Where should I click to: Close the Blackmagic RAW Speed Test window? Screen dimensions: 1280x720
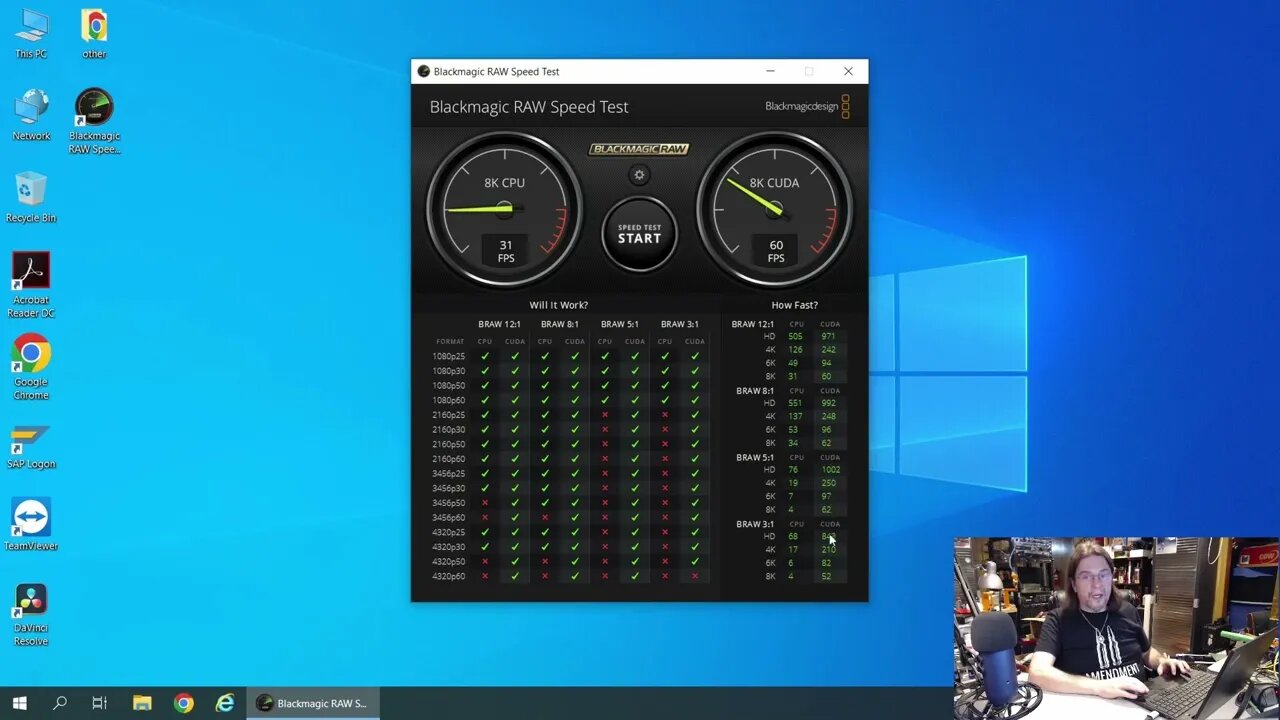[848, 71]
